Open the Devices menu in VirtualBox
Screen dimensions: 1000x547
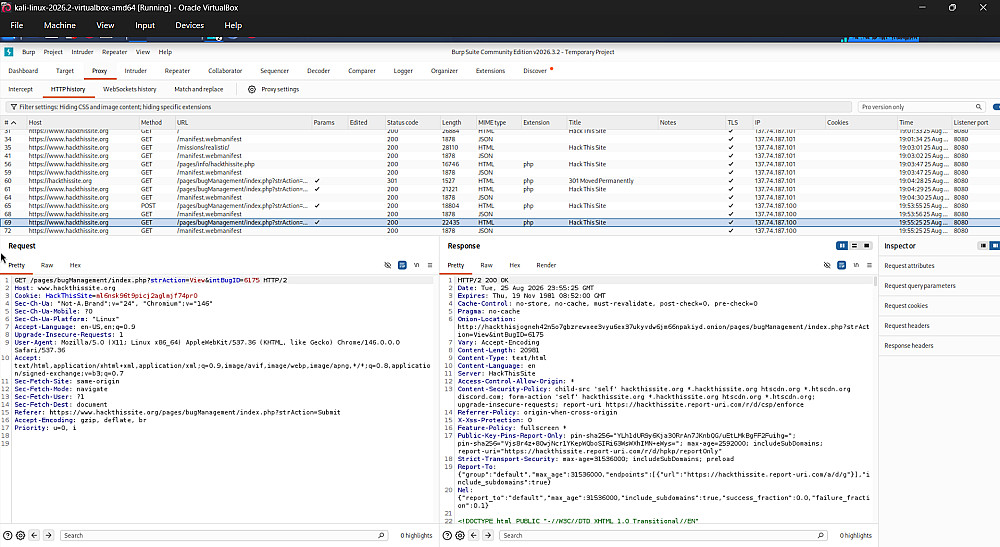pos(189,26)
